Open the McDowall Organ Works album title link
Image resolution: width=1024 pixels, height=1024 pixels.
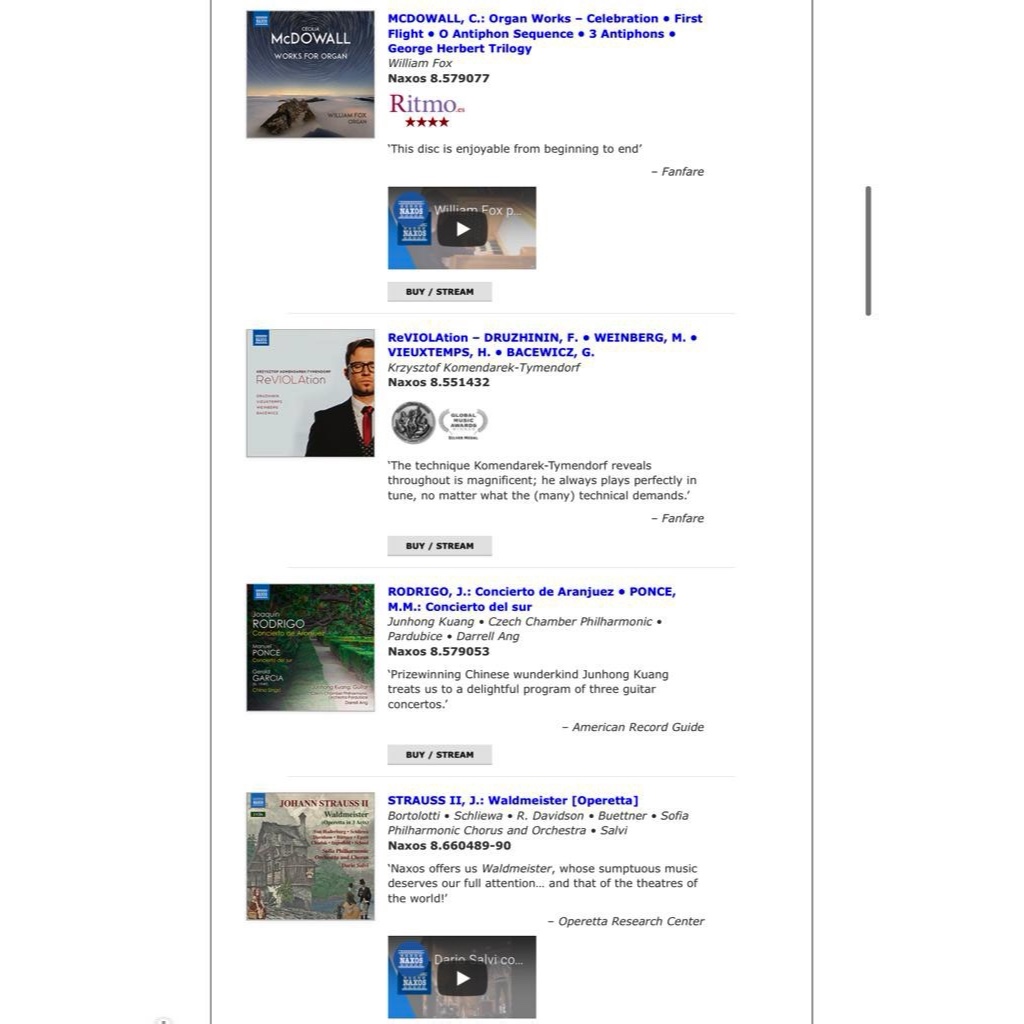pos(545,33)
